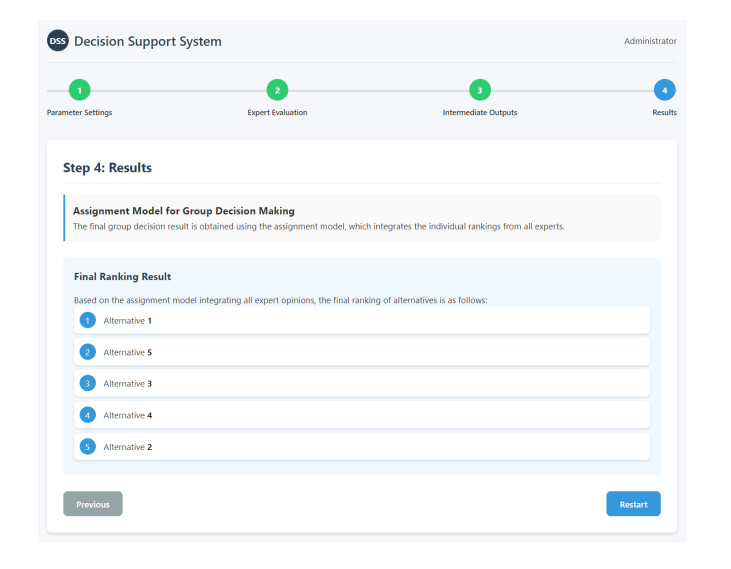This screenshot has height=569, width=731.
Task: Click the Decision Support System title
Action: tap(148, 41)
